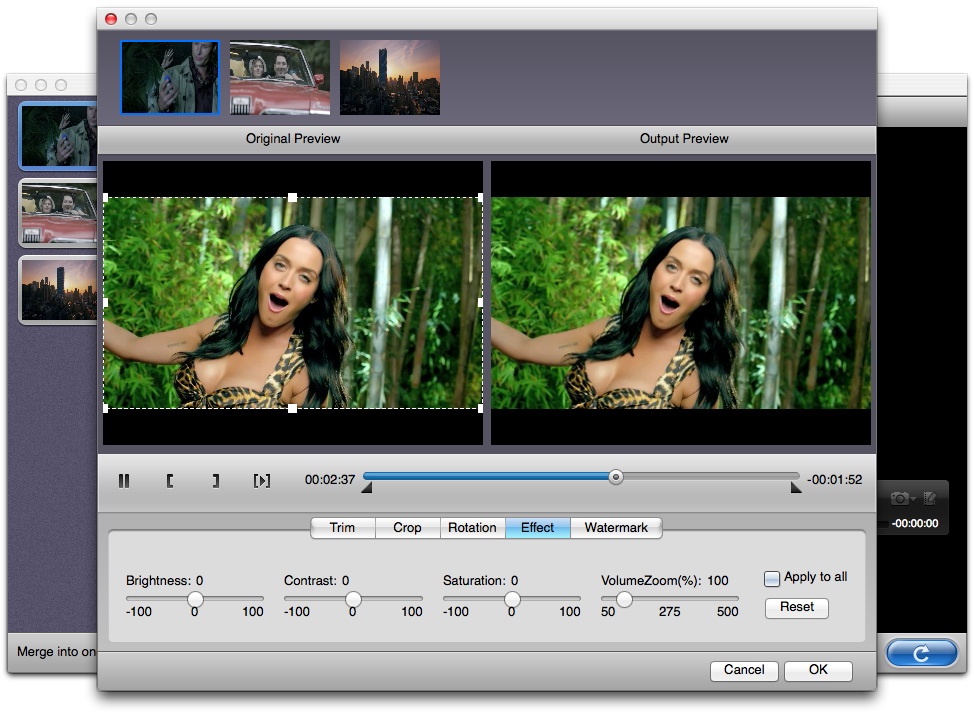Select skyline clip in back window list
Viewport: 974px width, 715px height.
click(x=58, y=290)
